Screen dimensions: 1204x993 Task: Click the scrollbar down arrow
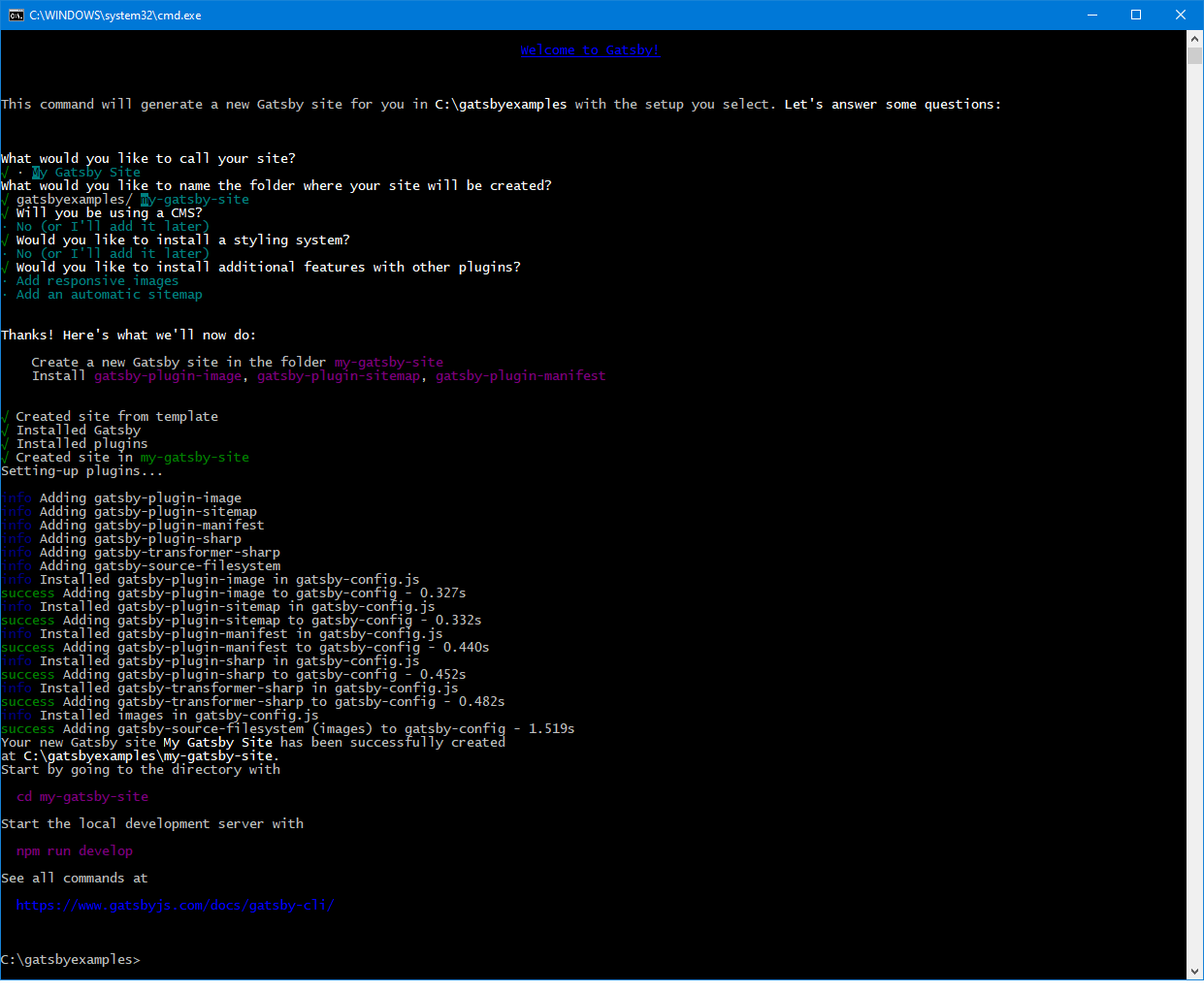point(1194,972)
